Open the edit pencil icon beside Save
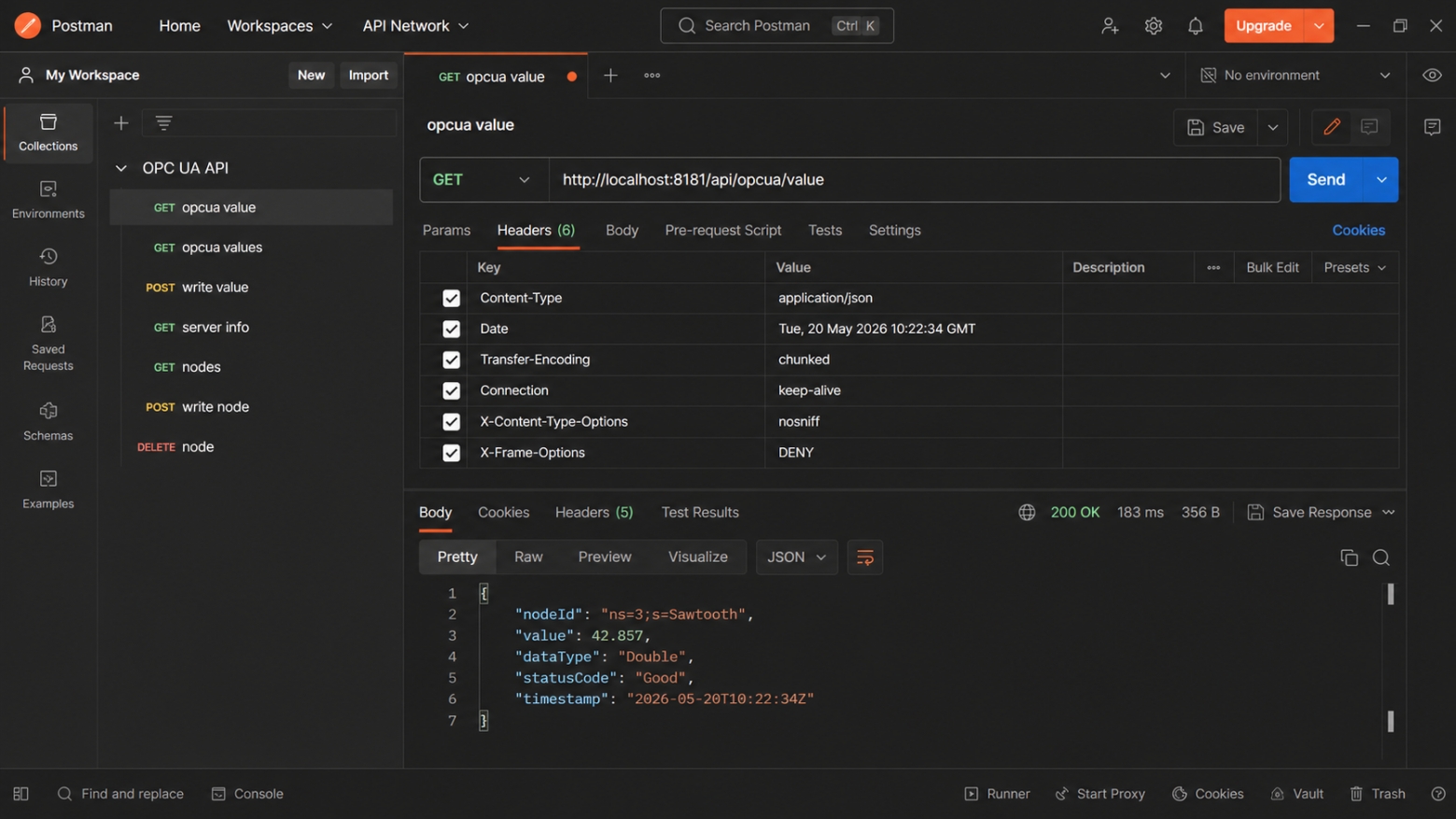 tap(1332, 127)
